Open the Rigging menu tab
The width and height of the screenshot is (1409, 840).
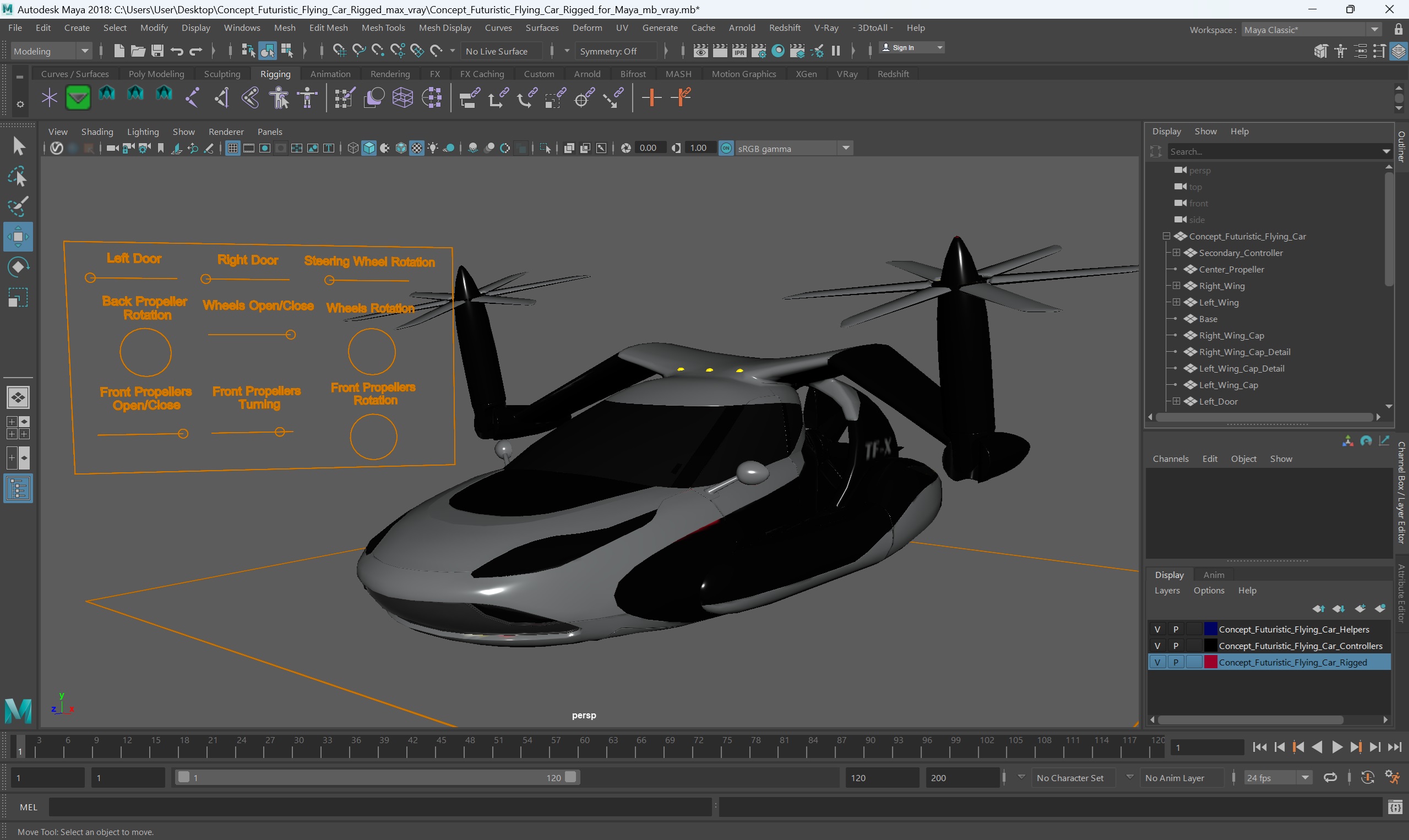coord(275,73)
